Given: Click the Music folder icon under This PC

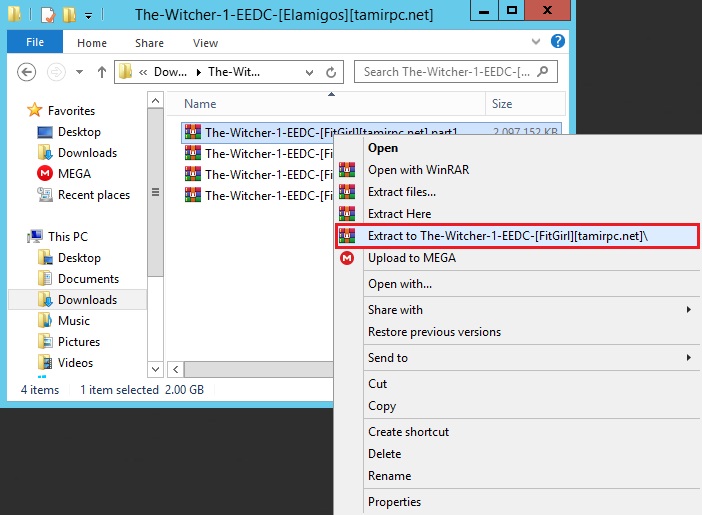Looking at the screenshot, I should [x=44, y=321].
